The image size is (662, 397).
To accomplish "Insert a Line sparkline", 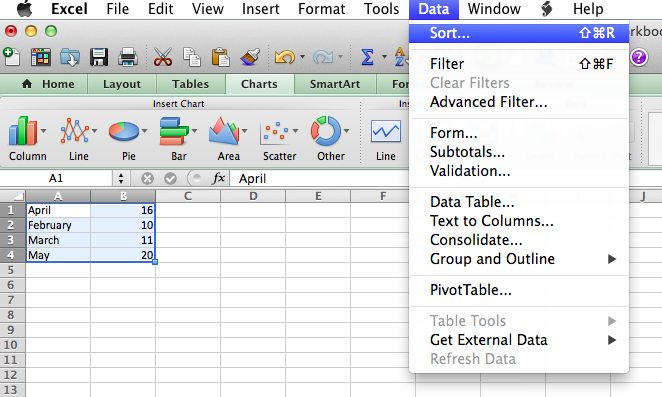I will click(385, 131).
